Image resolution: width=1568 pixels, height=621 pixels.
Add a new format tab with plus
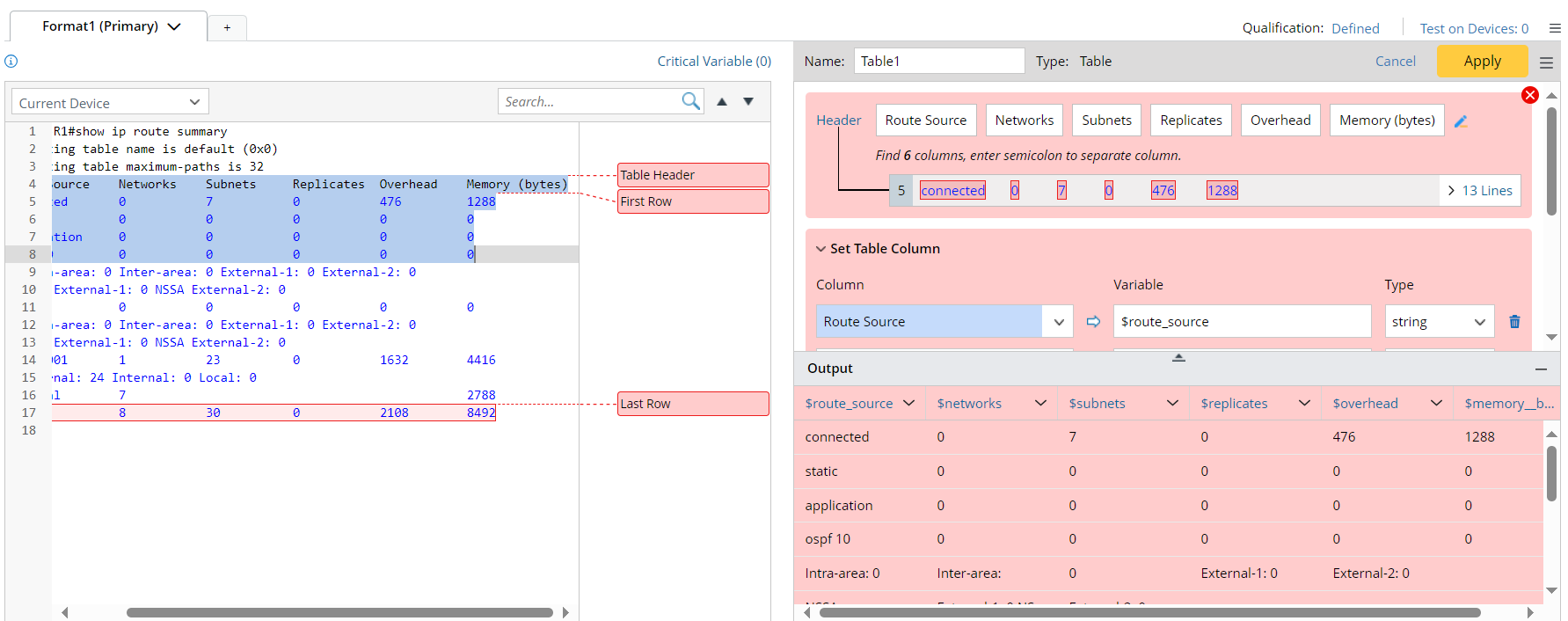[x=227, y=27]
